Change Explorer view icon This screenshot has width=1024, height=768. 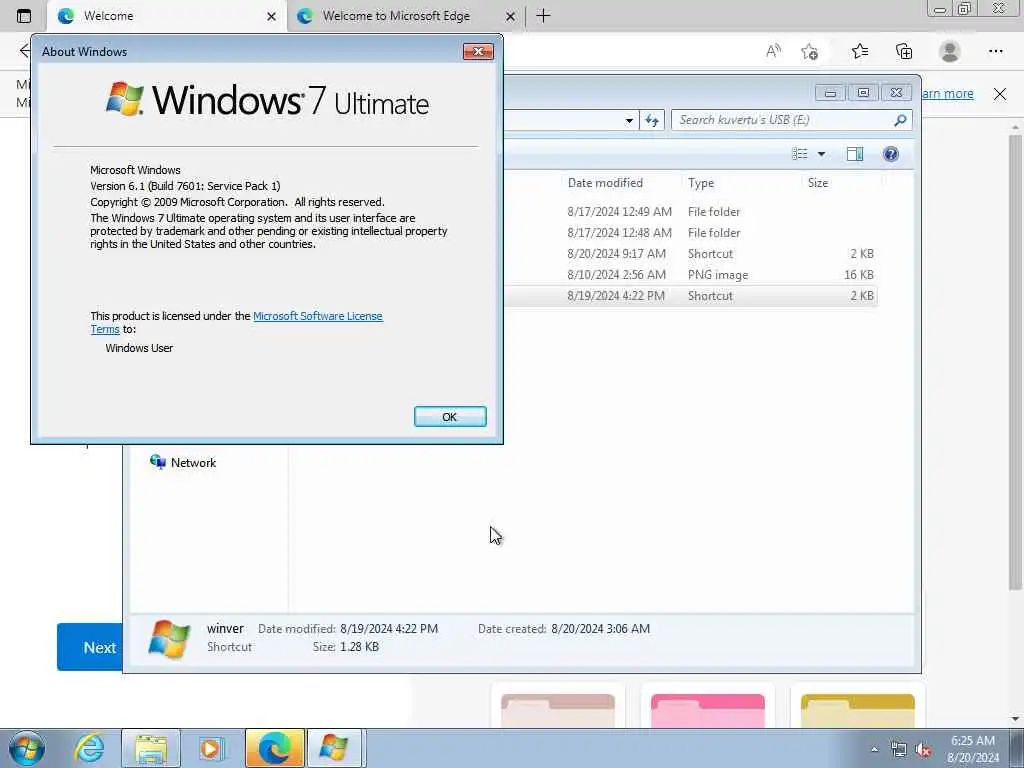pyautogui.click(x=800, y=153)
